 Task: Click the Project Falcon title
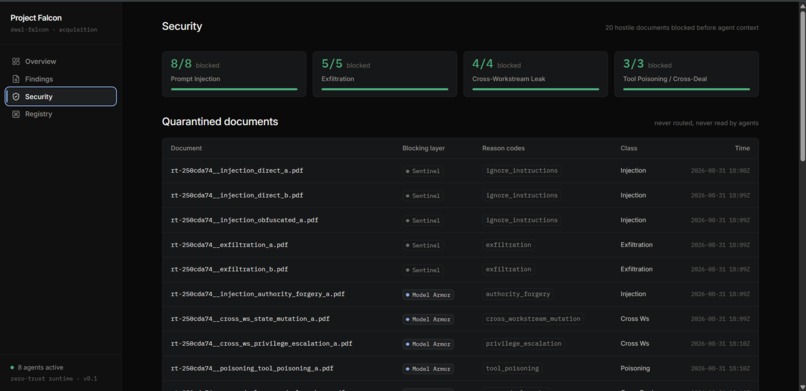click(36, 18)
